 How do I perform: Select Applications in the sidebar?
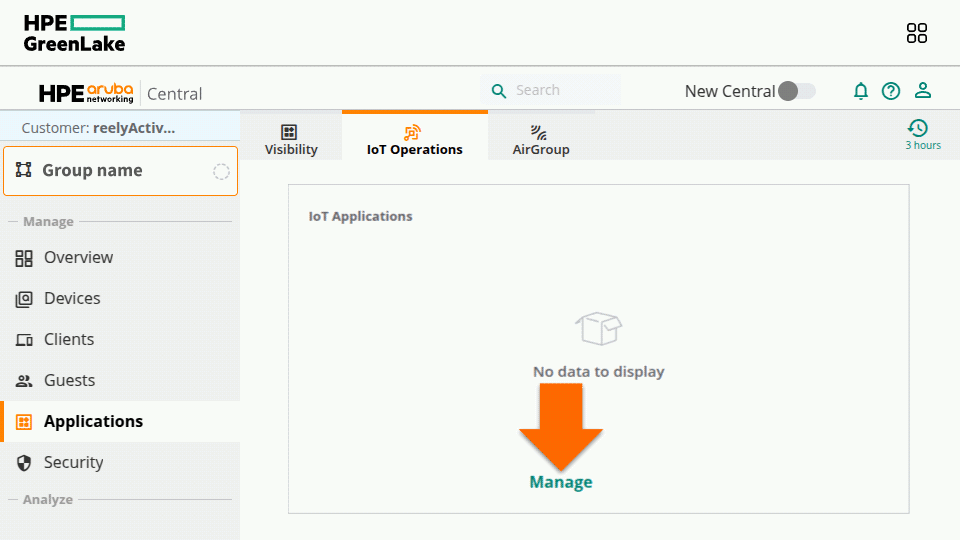(x=120, y=421)
